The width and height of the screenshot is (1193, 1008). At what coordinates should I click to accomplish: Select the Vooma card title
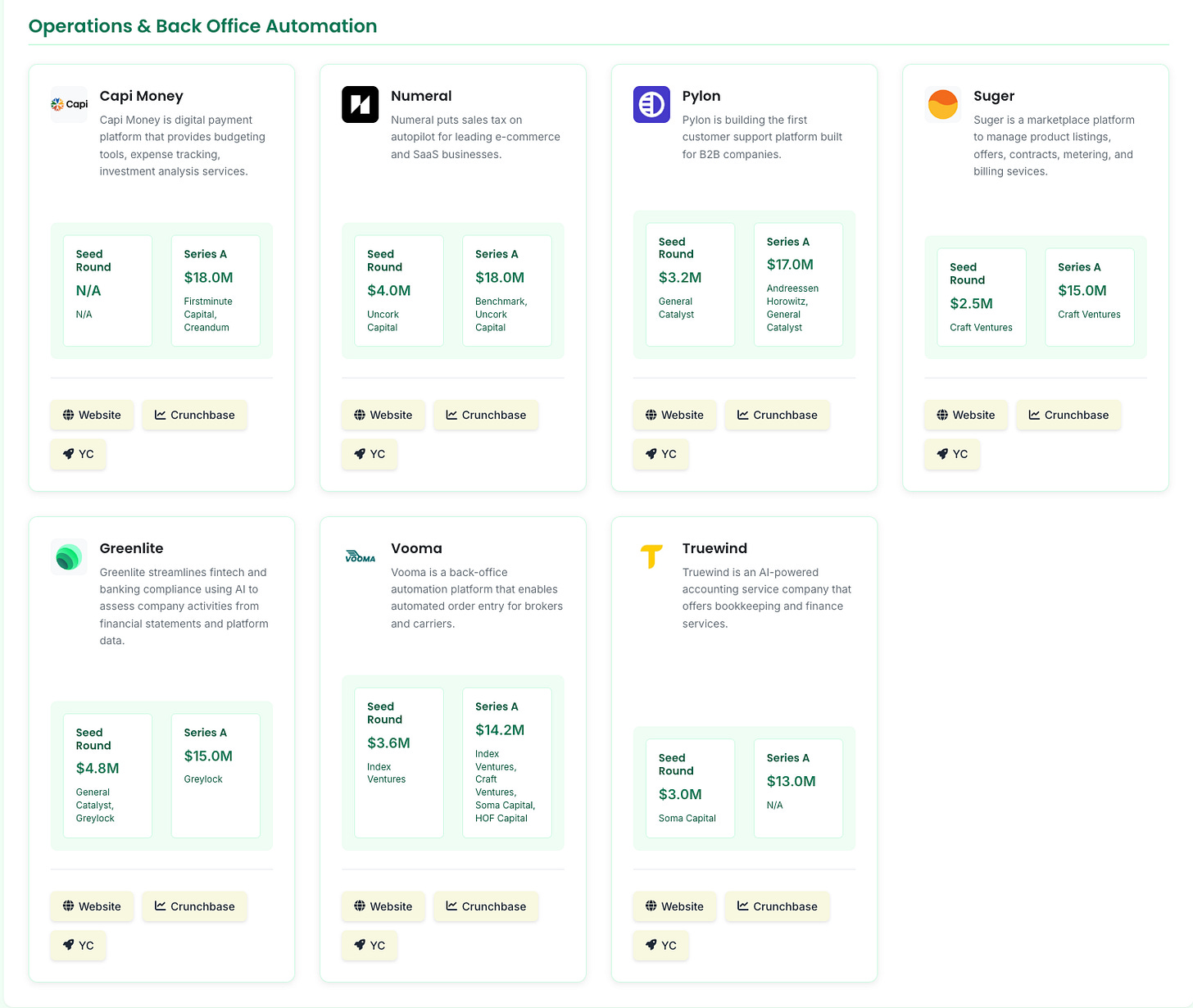tap(416, 548)
